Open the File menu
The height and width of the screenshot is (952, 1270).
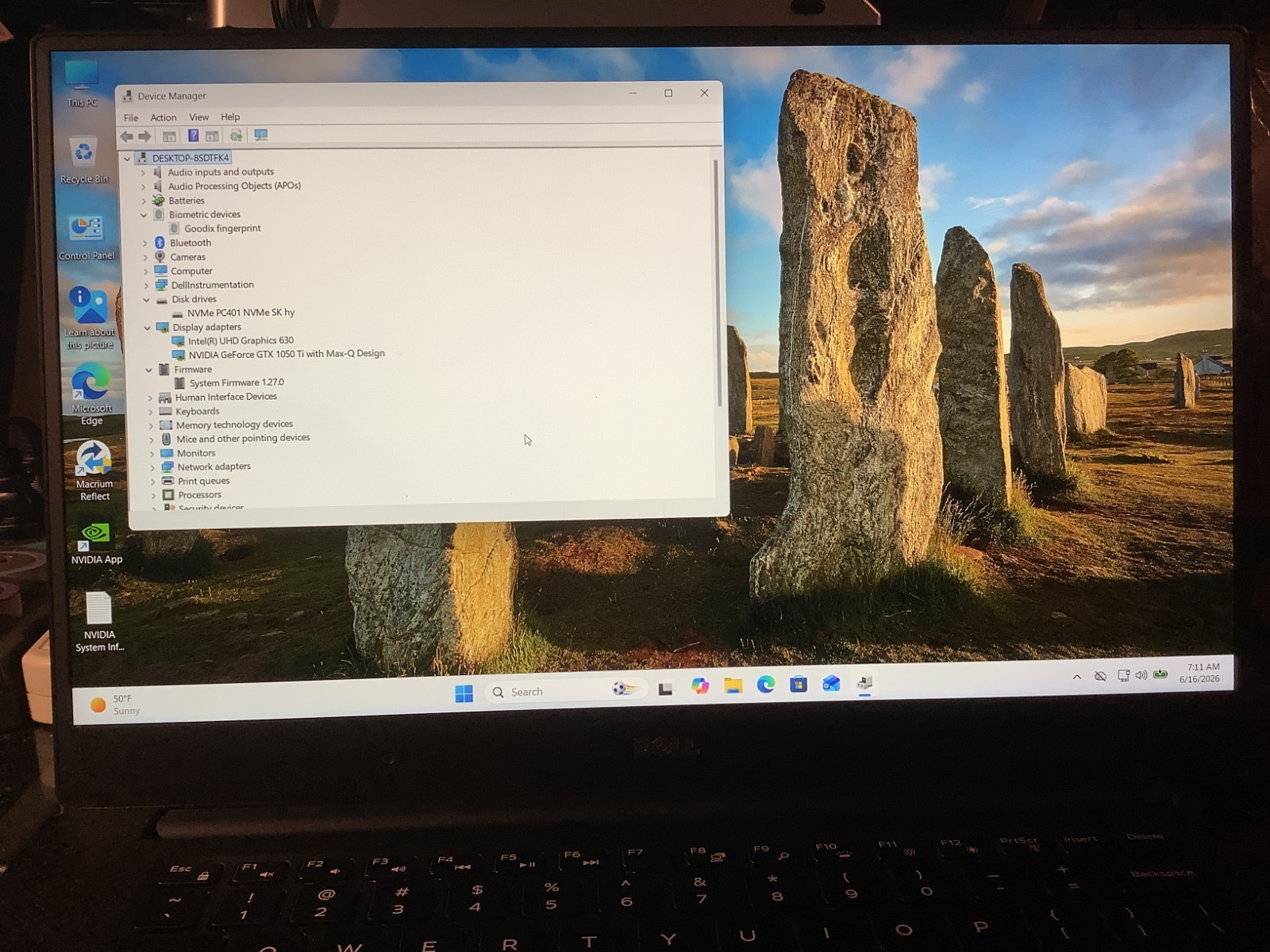pyautogui.click(x=131, y=117)
